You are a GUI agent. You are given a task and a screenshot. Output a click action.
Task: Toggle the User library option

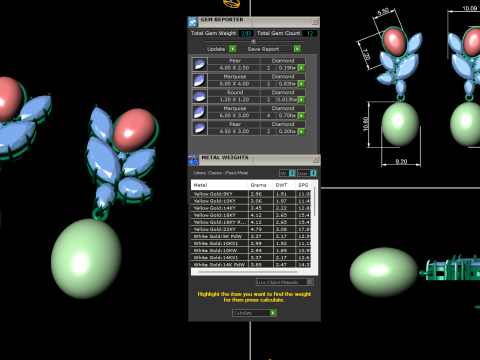313,173
